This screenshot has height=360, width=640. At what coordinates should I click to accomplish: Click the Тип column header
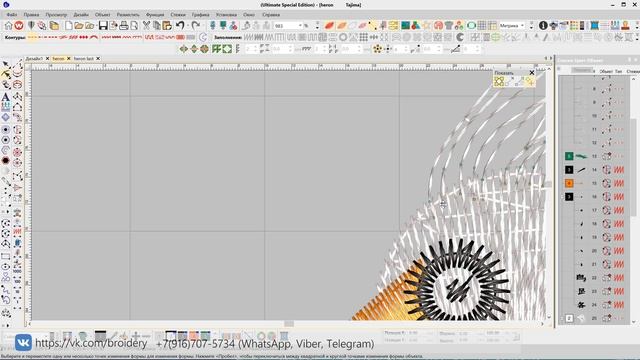click(x=618, y=71)
